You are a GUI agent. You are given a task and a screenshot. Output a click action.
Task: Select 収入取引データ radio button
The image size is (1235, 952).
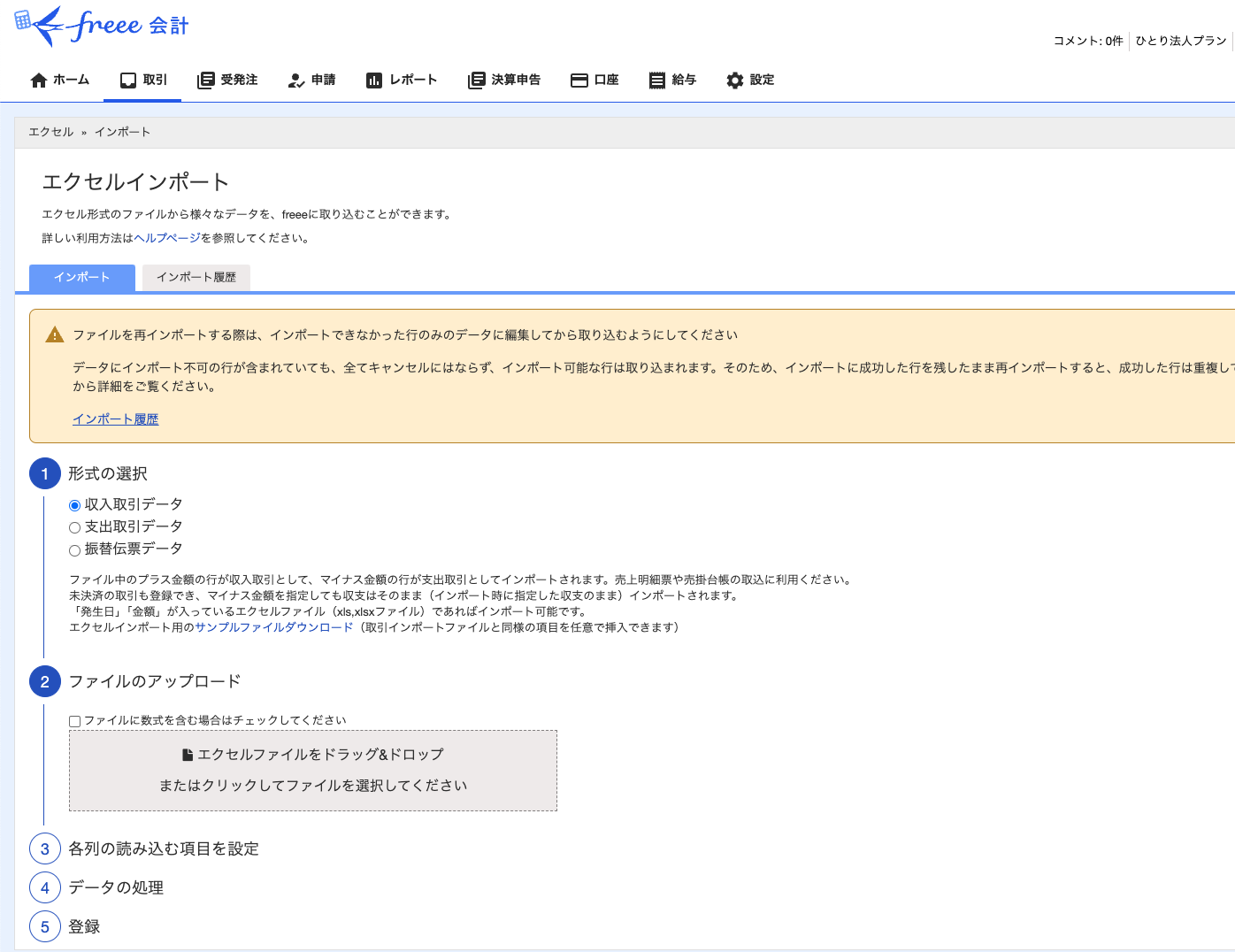pos(74,505)
